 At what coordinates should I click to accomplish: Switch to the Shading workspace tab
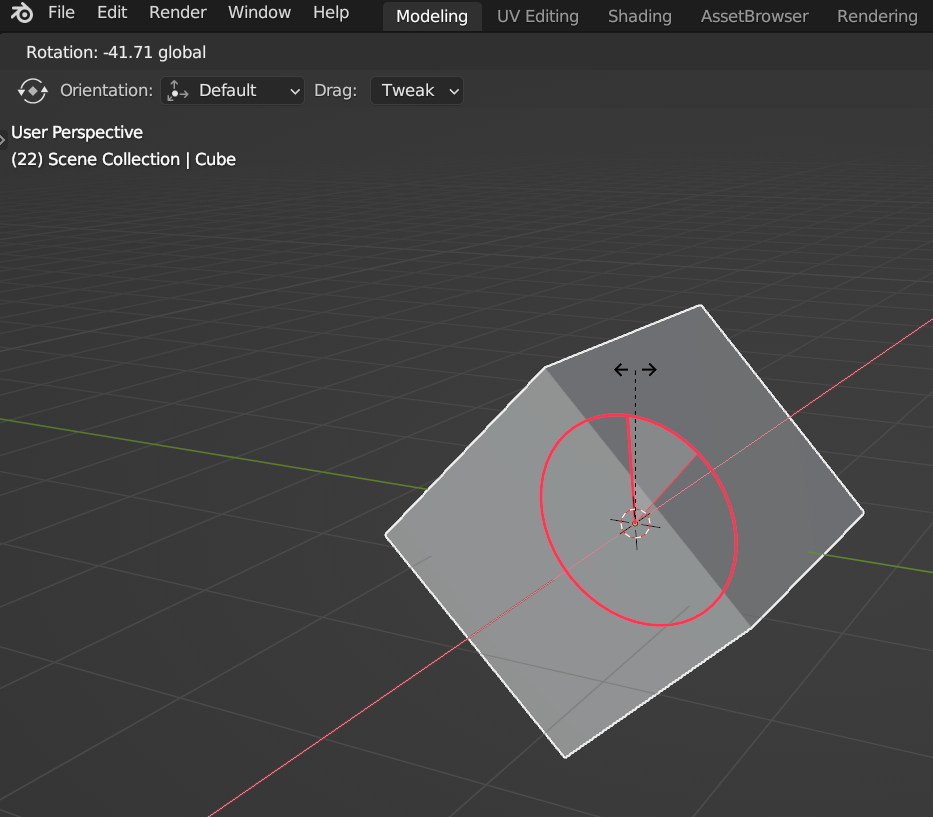(x=640, y=16)
